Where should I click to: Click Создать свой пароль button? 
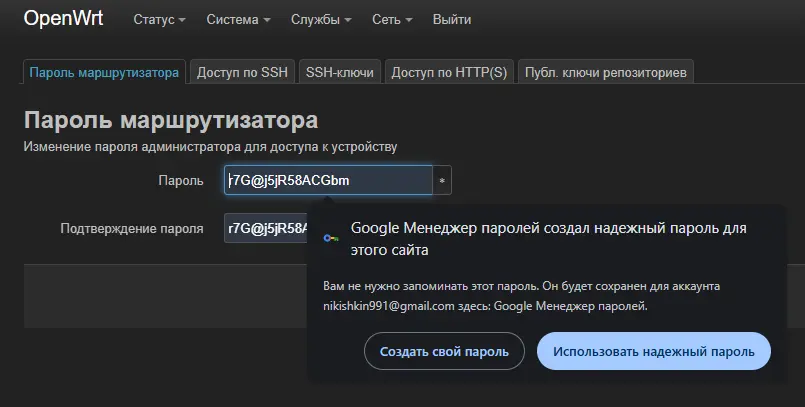pos(444,352)
